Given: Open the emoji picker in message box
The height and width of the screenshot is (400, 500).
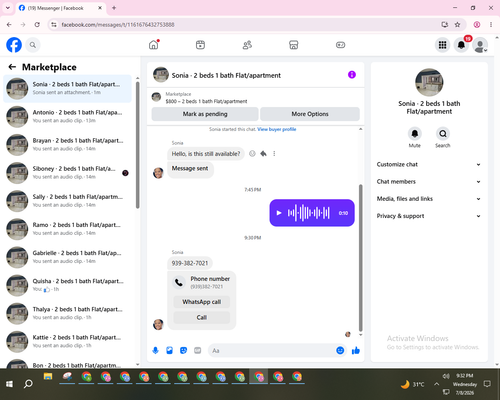Looking at the screenshot, I should point(340,350).
